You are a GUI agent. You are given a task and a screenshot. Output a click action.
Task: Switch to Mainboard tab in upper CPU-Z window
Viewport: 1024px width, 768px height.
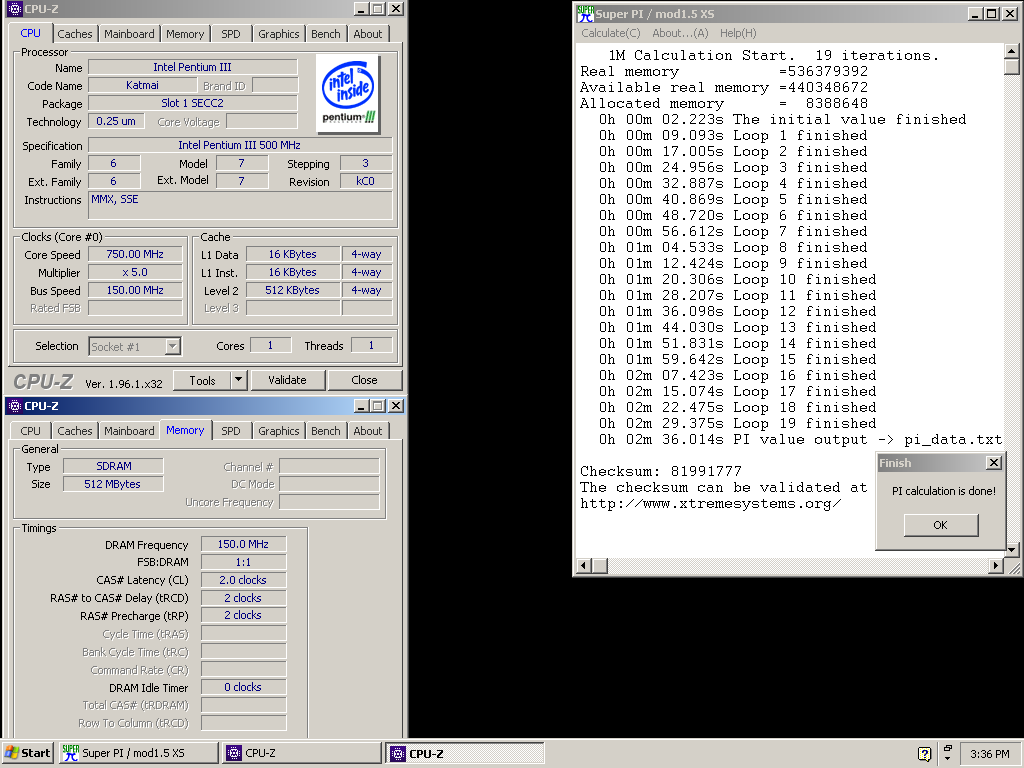(x=129, y=34)
